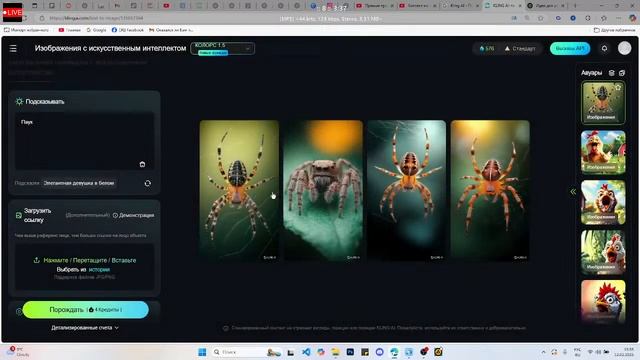This screenshot has height=360, width=640.
Task: Click the prompt text field containing Паук
Action: (84, 141)
